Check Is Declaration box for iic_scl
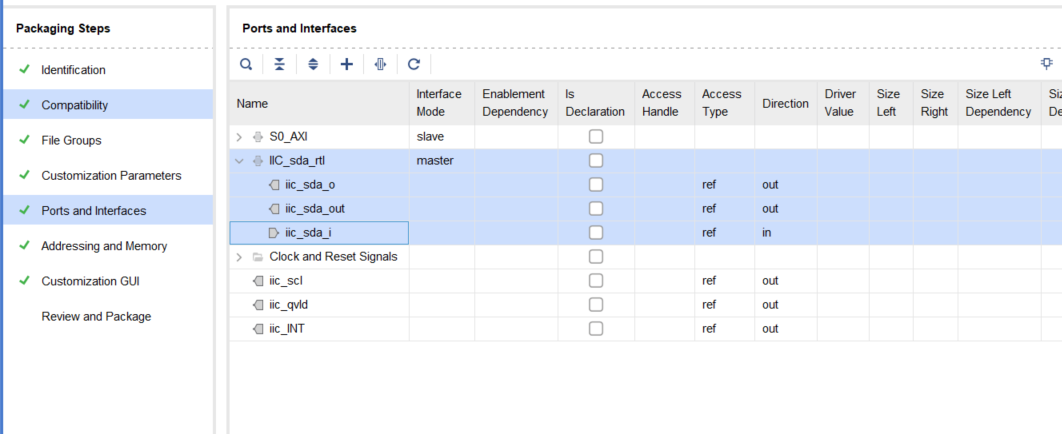 point(596,281)
